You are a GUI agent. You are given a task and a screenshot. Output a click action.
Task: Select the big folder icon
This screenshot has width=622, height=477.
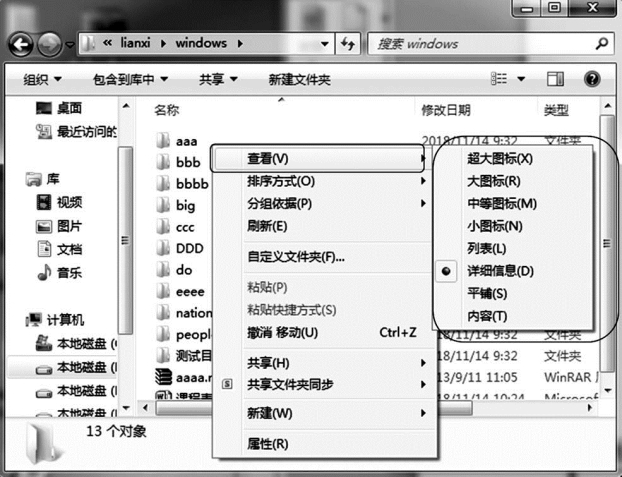click(x=163, y=205)
